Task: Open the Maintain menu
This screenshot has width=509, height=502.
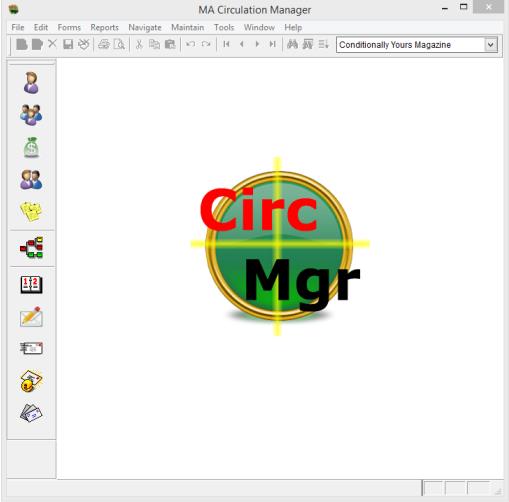Action: click(187, 27)
